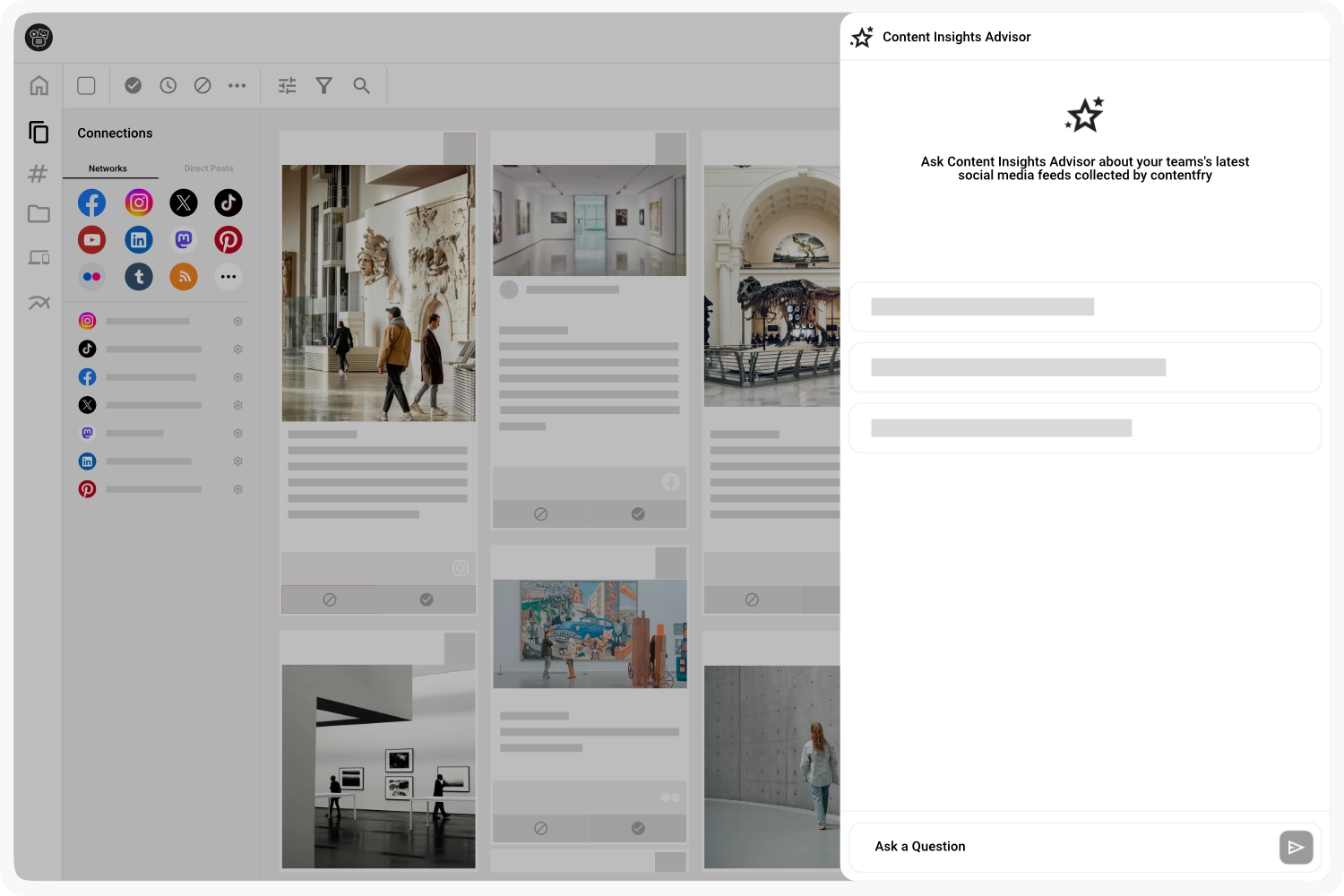Reject the white gallery Facebook post
The height and width of the screenshot is (896, 1344).
coord(540,514)
